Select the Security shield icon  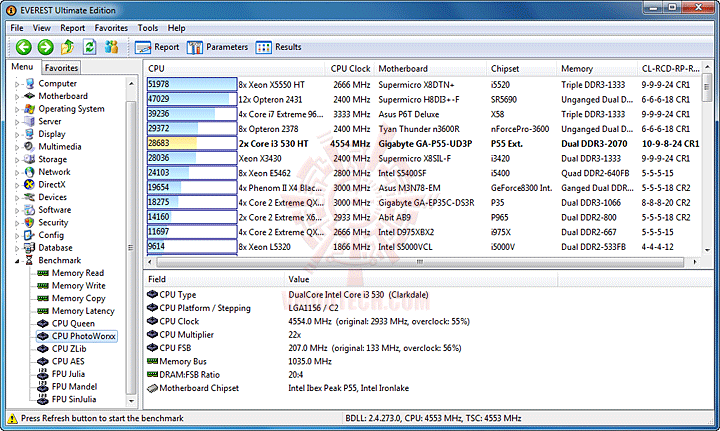coord(30,222)
